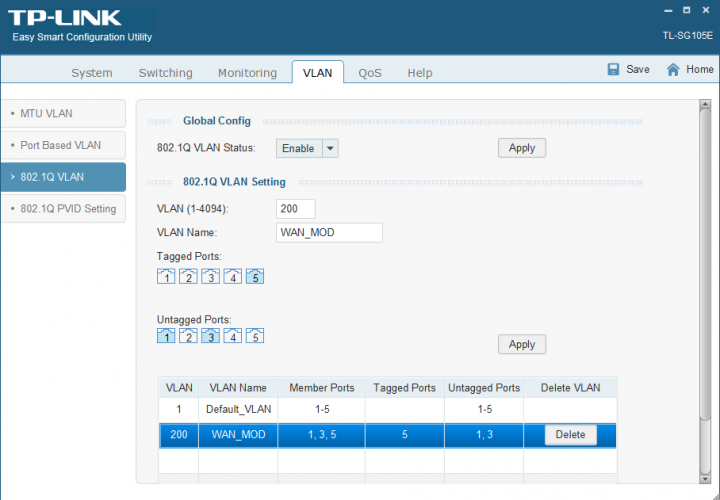Click VLAN ID 200 table cell
The width and height of the screenshot is (720, 500).
tap(179, 434)
